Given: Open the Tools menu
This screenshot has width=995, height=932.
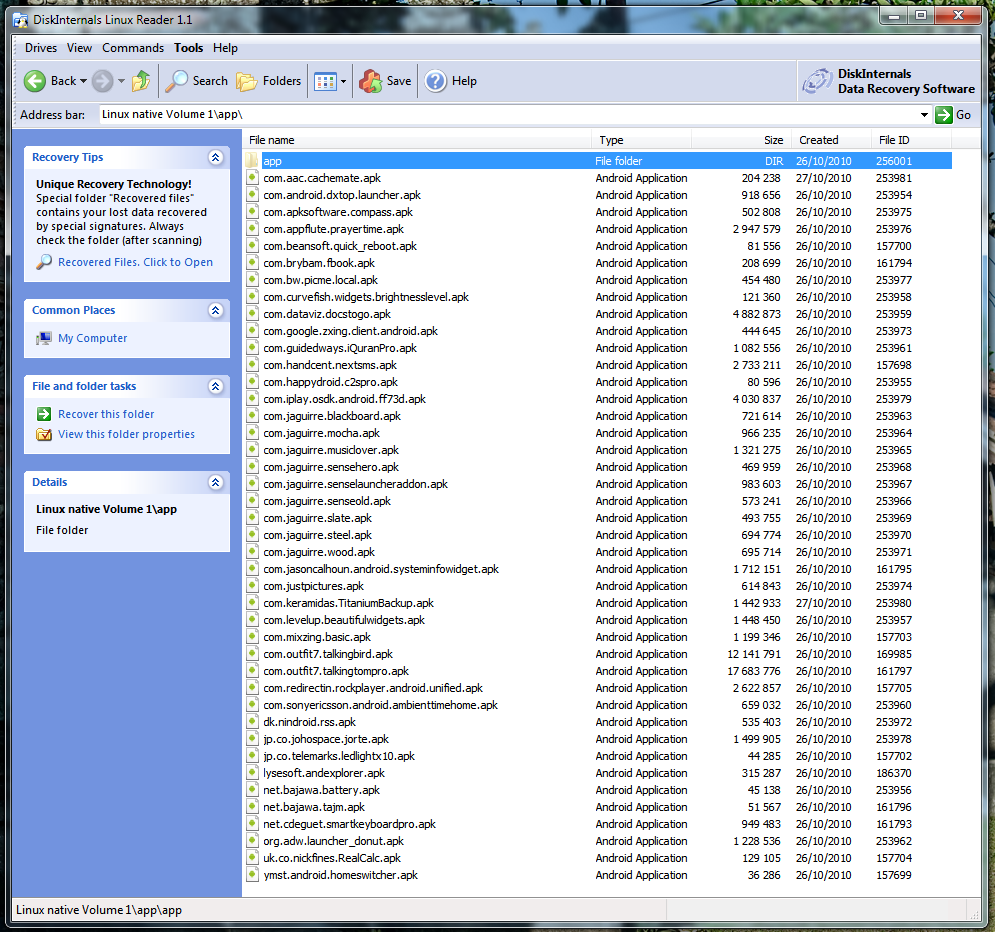Looking at the screenshot, I should 188,48.
